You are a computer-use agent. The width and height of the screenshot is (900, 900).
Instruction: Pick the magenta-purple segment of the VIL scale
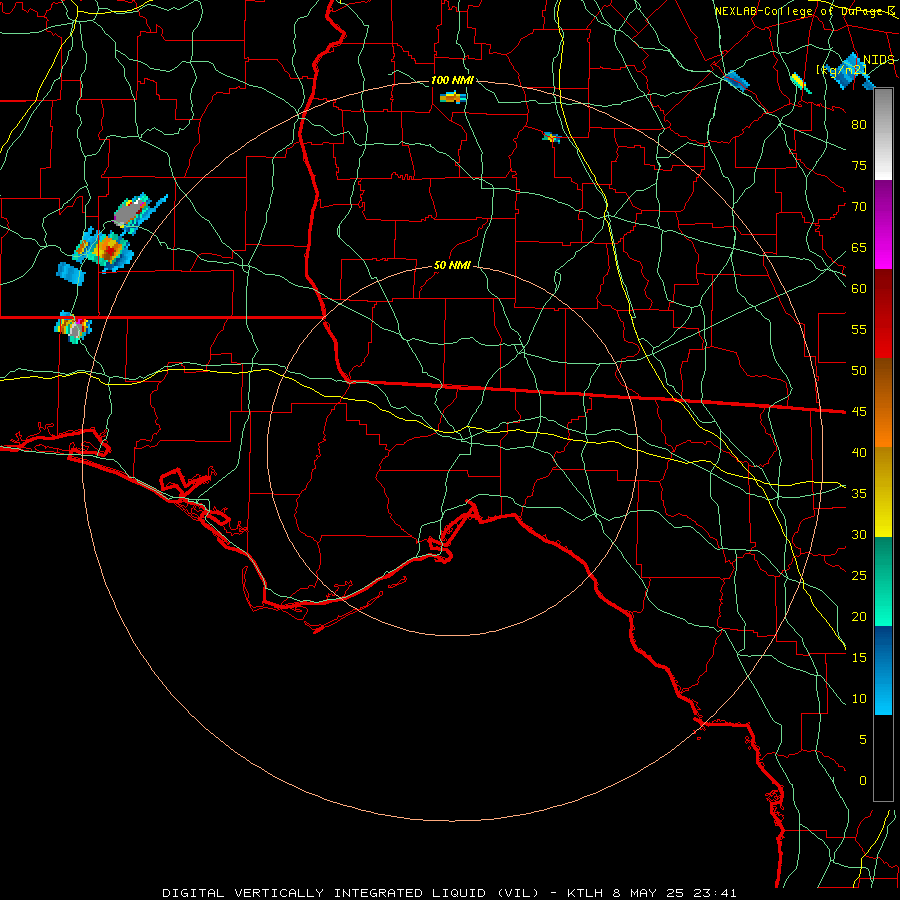coord(883,224)
